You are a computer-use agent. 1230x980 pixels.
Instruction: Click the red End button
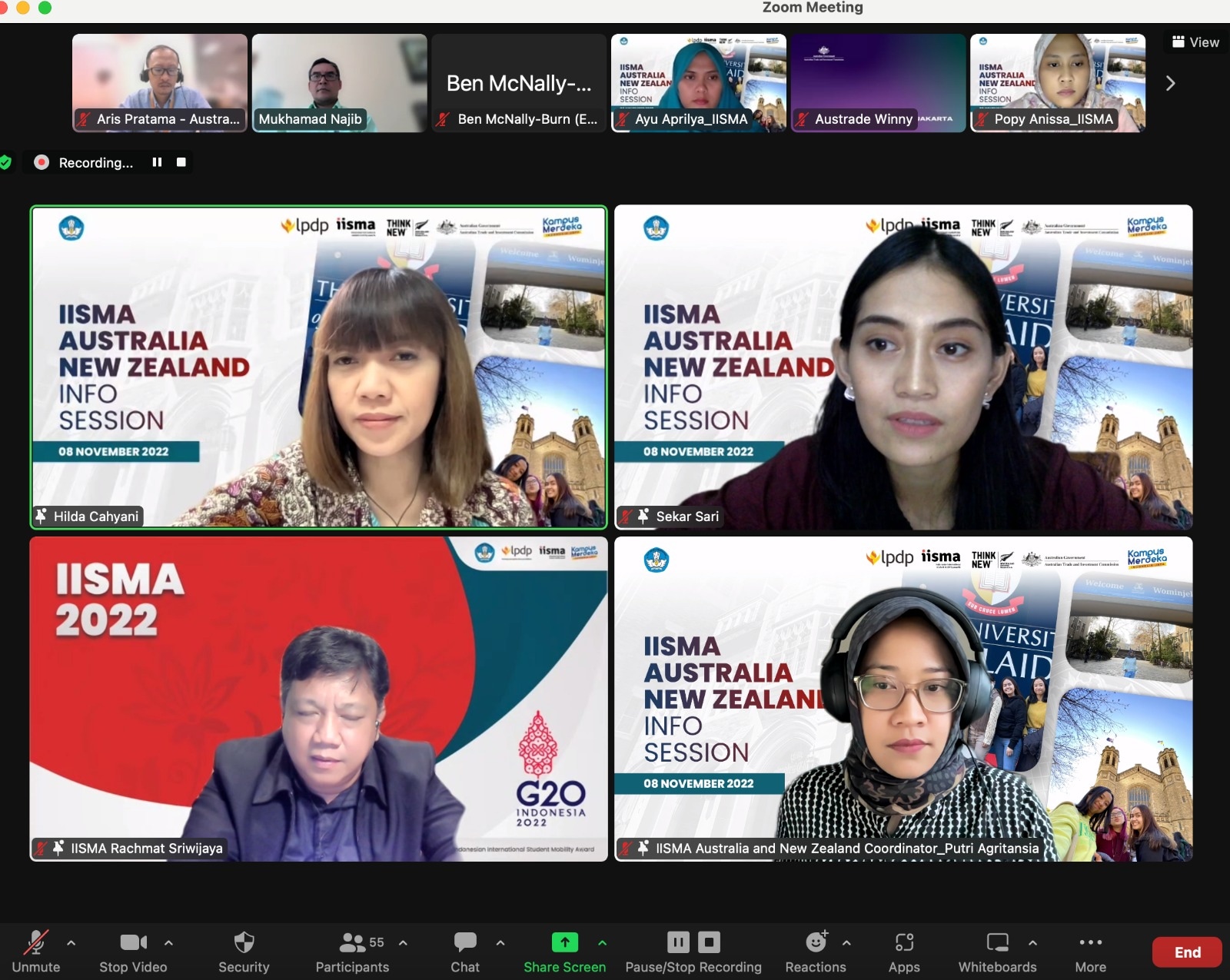1187,952
